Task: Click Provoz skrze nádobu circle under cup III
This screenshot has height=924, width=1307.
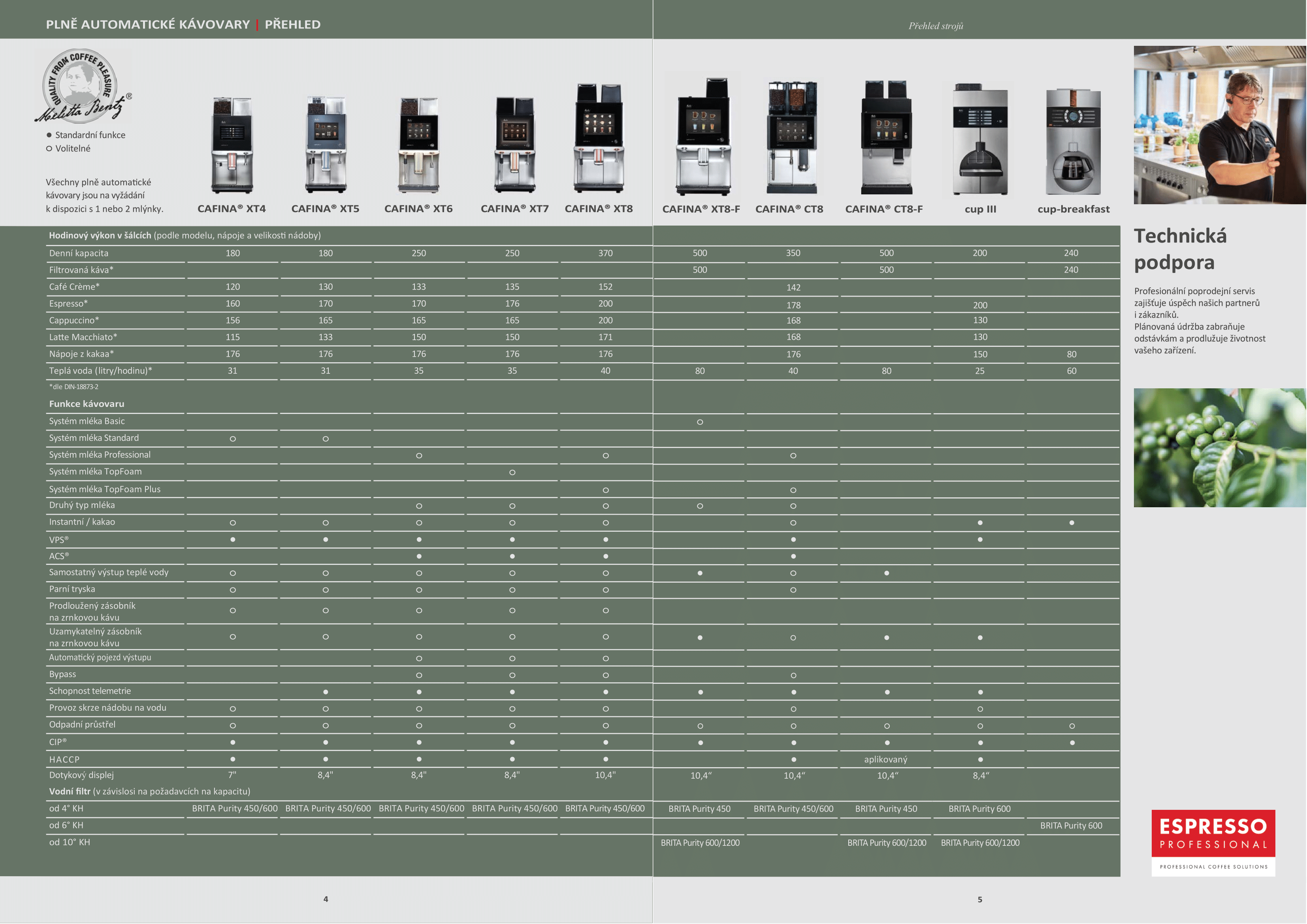Action: (980, 709)
